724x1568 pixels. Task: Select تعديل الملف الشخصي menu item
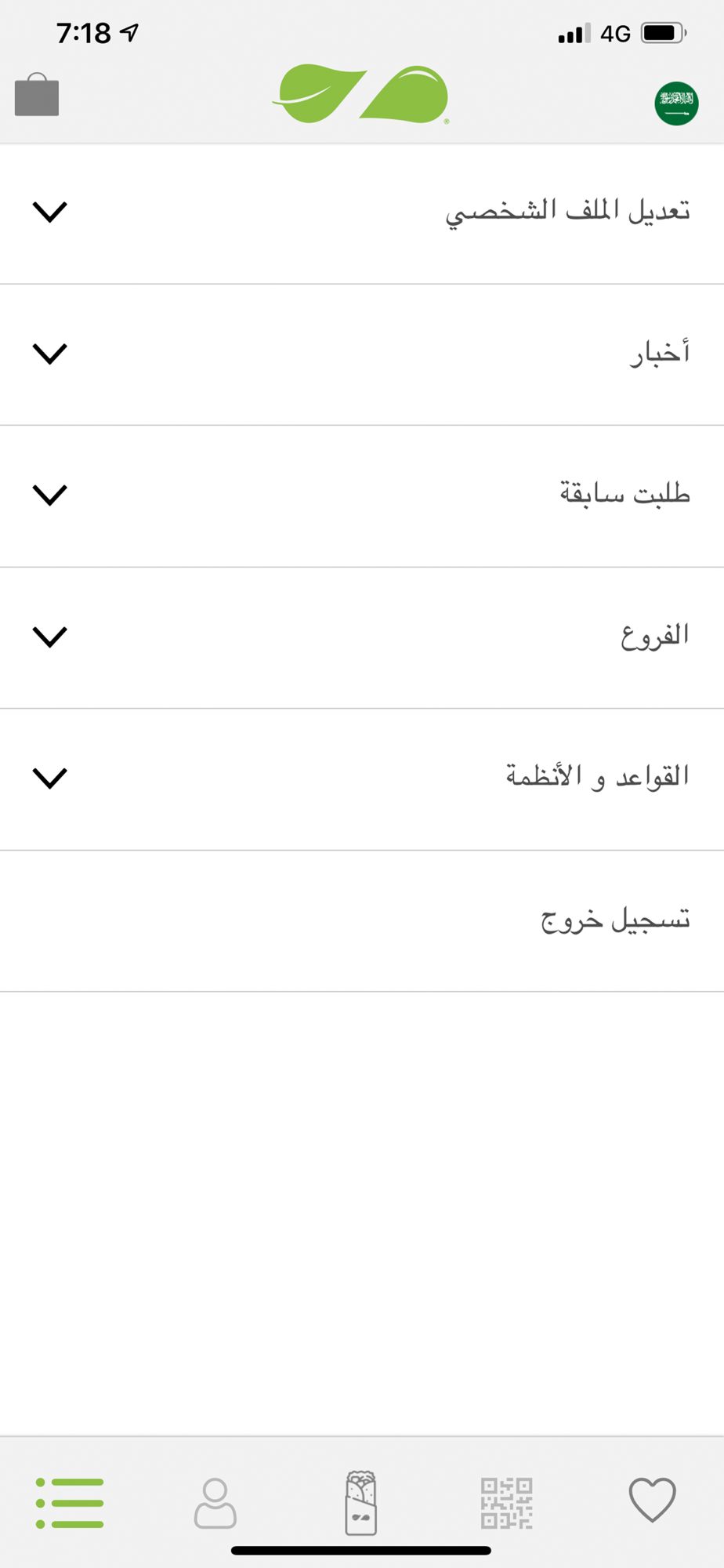(567, 212)
